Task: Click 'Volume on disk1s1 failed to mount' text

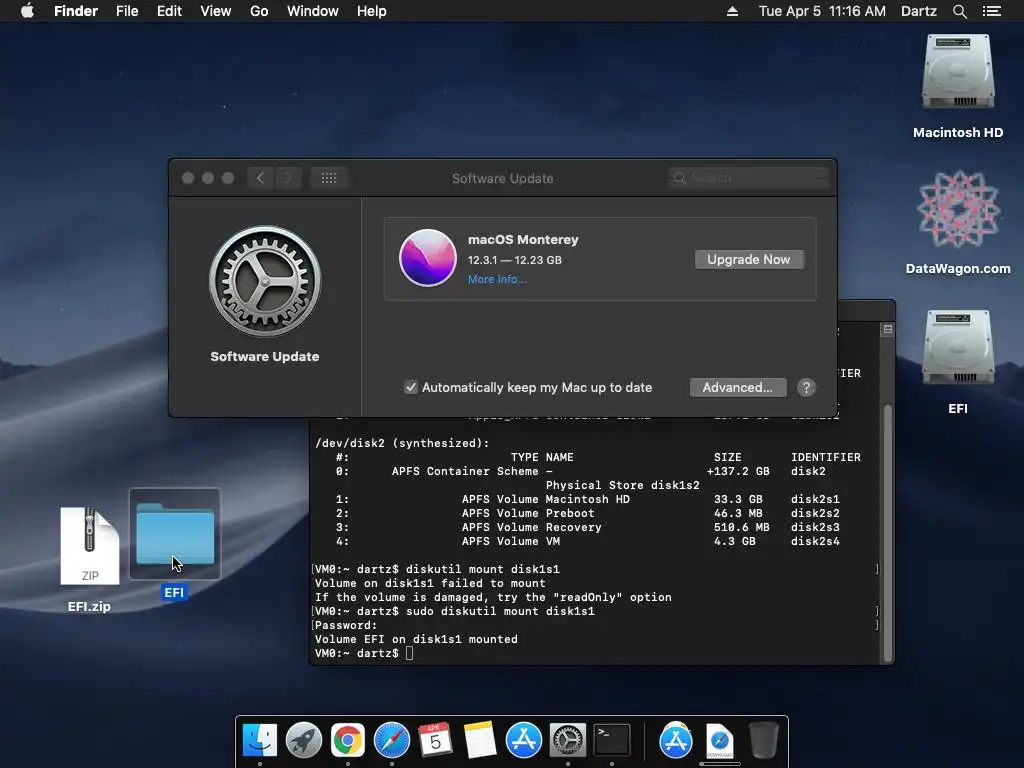Action: [x=430, y=583]
